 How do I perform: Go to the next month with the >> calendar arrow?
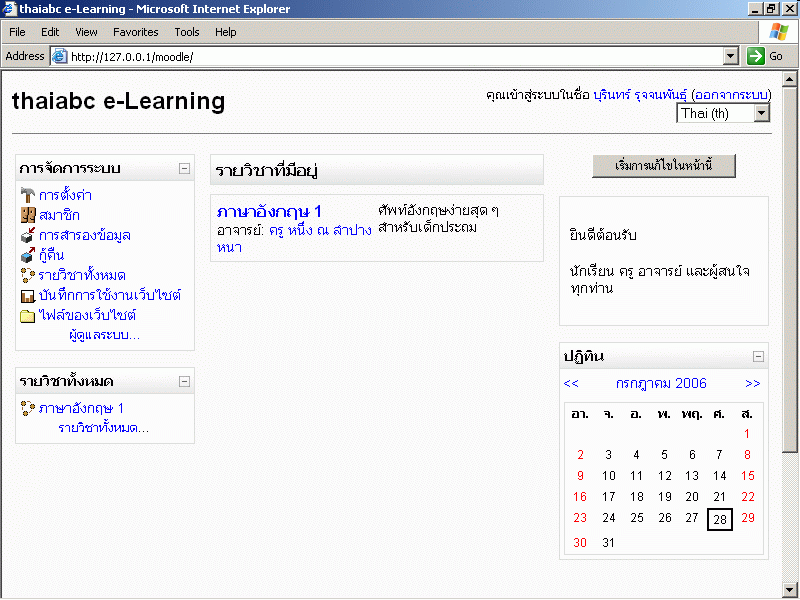pos(752,383)
